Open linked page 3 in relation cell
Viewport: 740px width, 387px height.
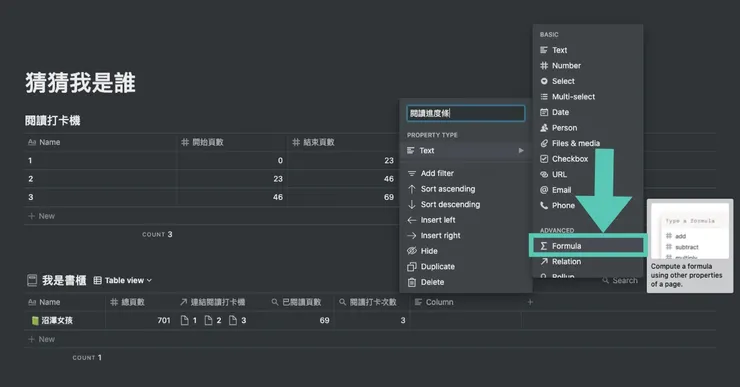(x=237, y=320)
